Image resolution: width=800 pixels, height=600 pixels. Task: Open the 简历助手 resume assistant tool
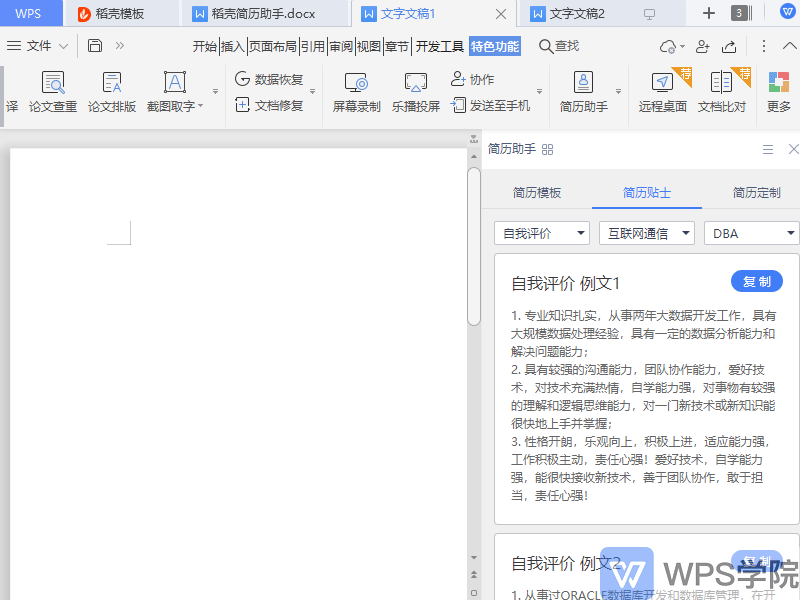[584, 92]
